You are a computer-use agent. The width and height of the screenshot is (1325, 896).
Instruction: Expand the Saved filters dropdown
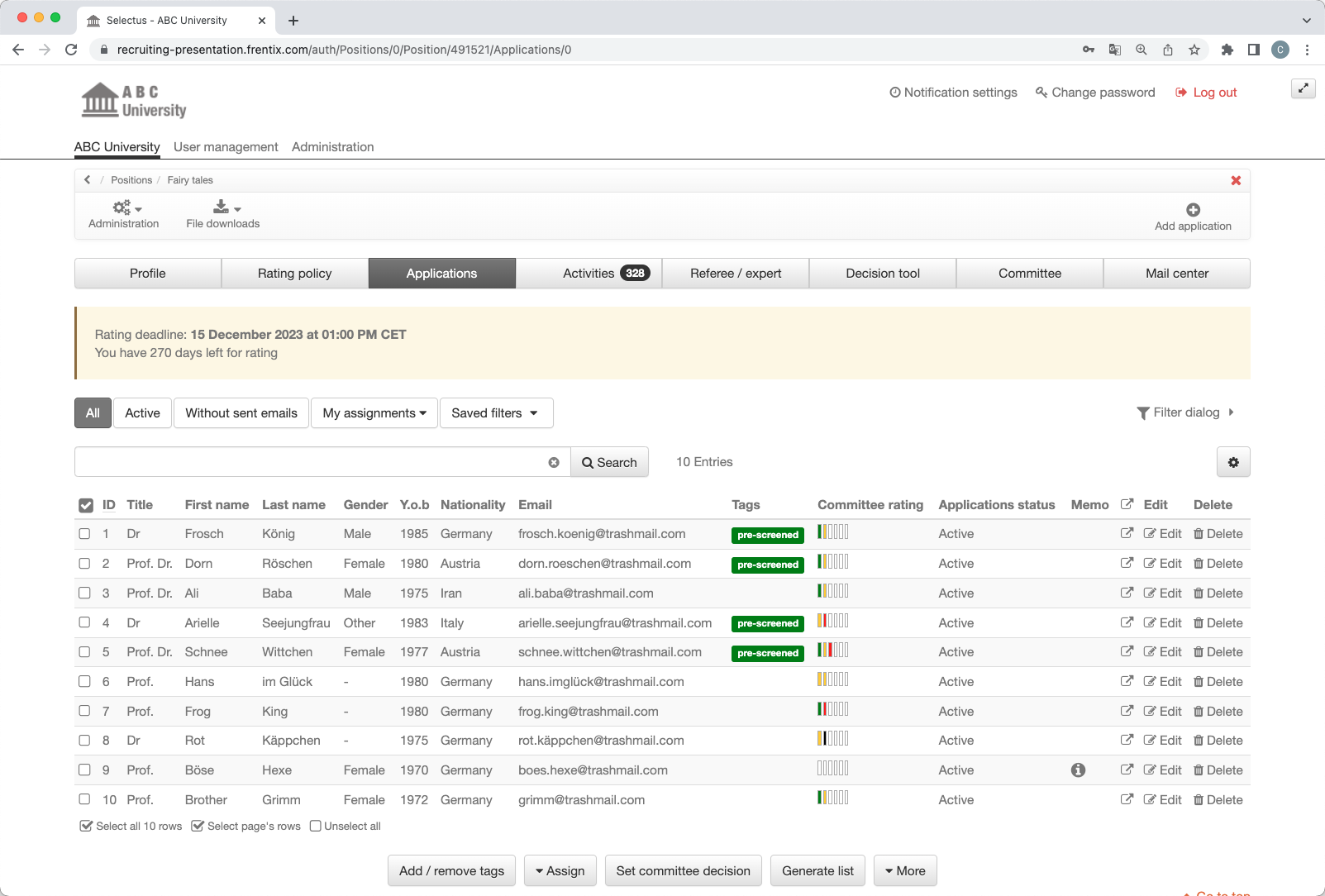coord(496,413)
